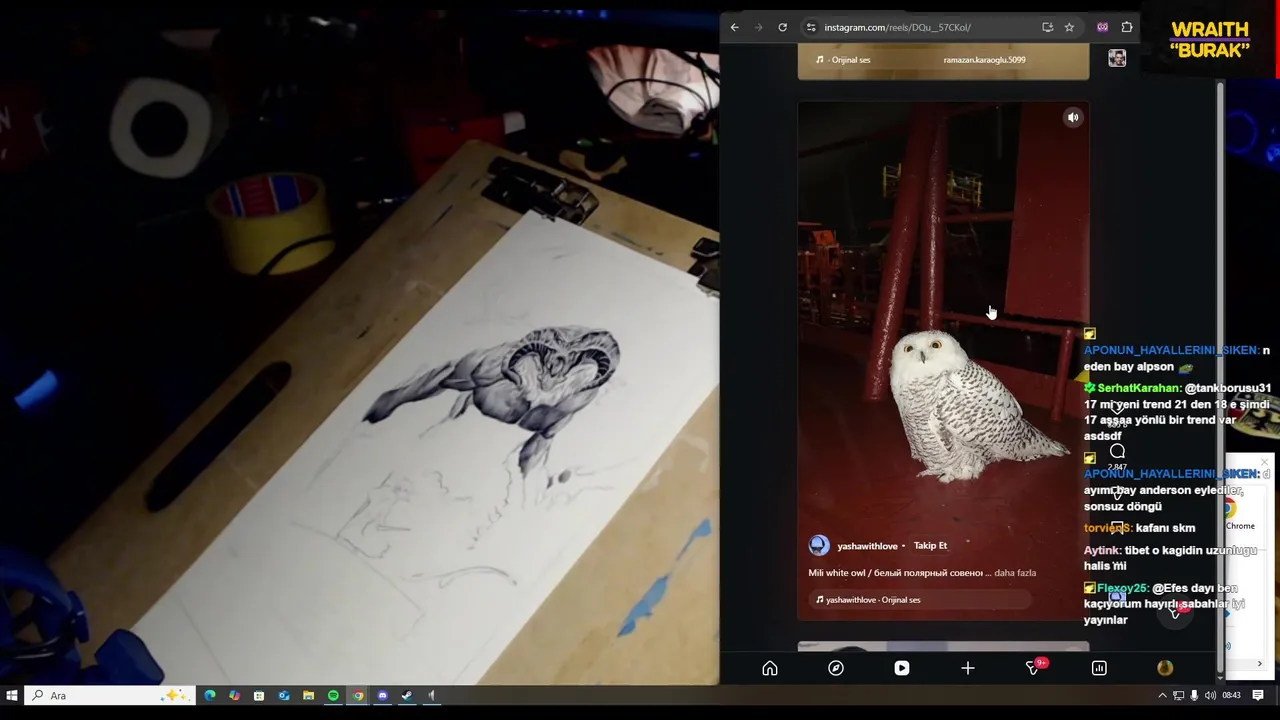Viewport: 1280px width, 720px height.
Task: Open File Explorer from taskbar
Action: (308, 695)
